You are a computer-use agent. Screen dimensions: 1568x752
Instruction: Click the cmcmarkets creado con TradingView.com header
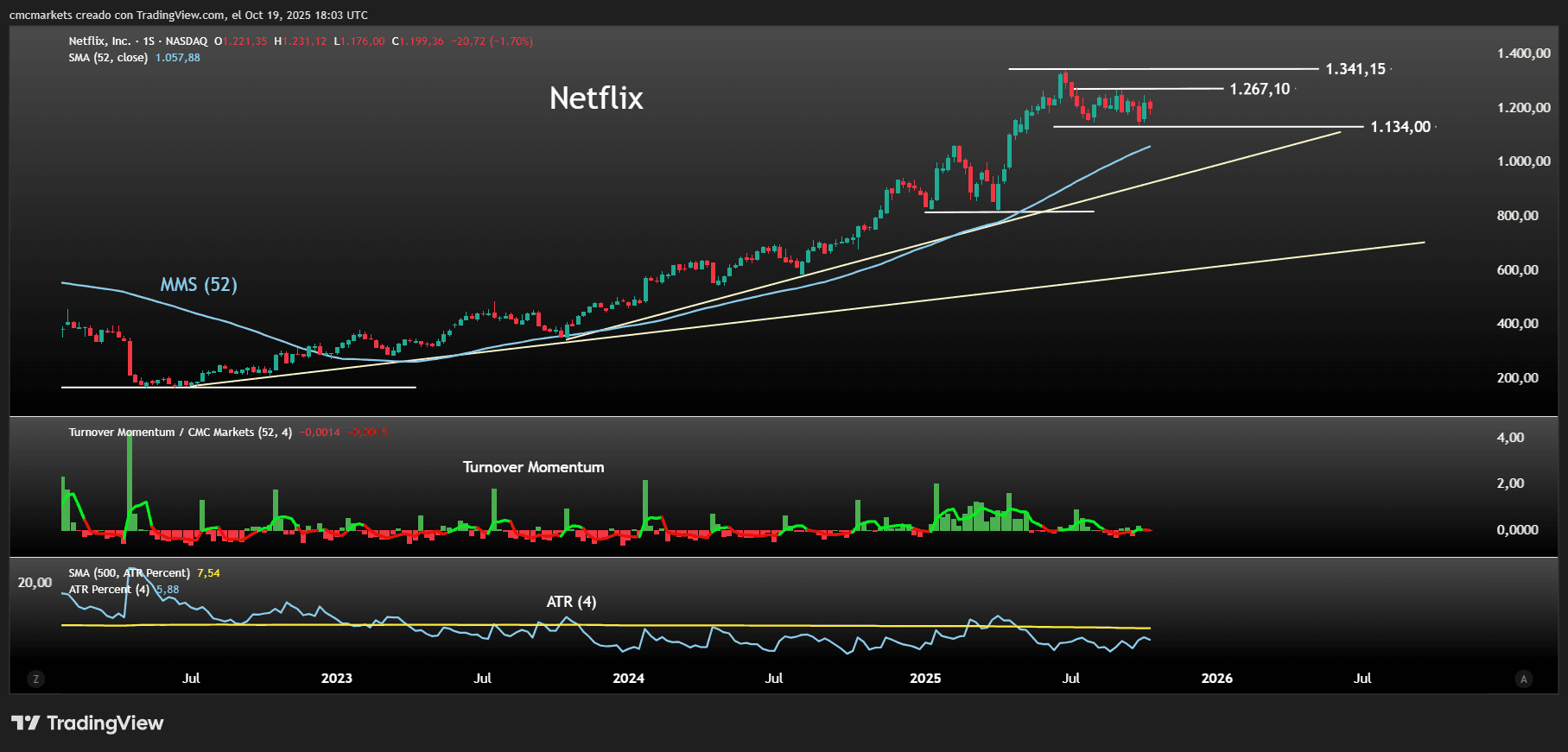point(188,16)
